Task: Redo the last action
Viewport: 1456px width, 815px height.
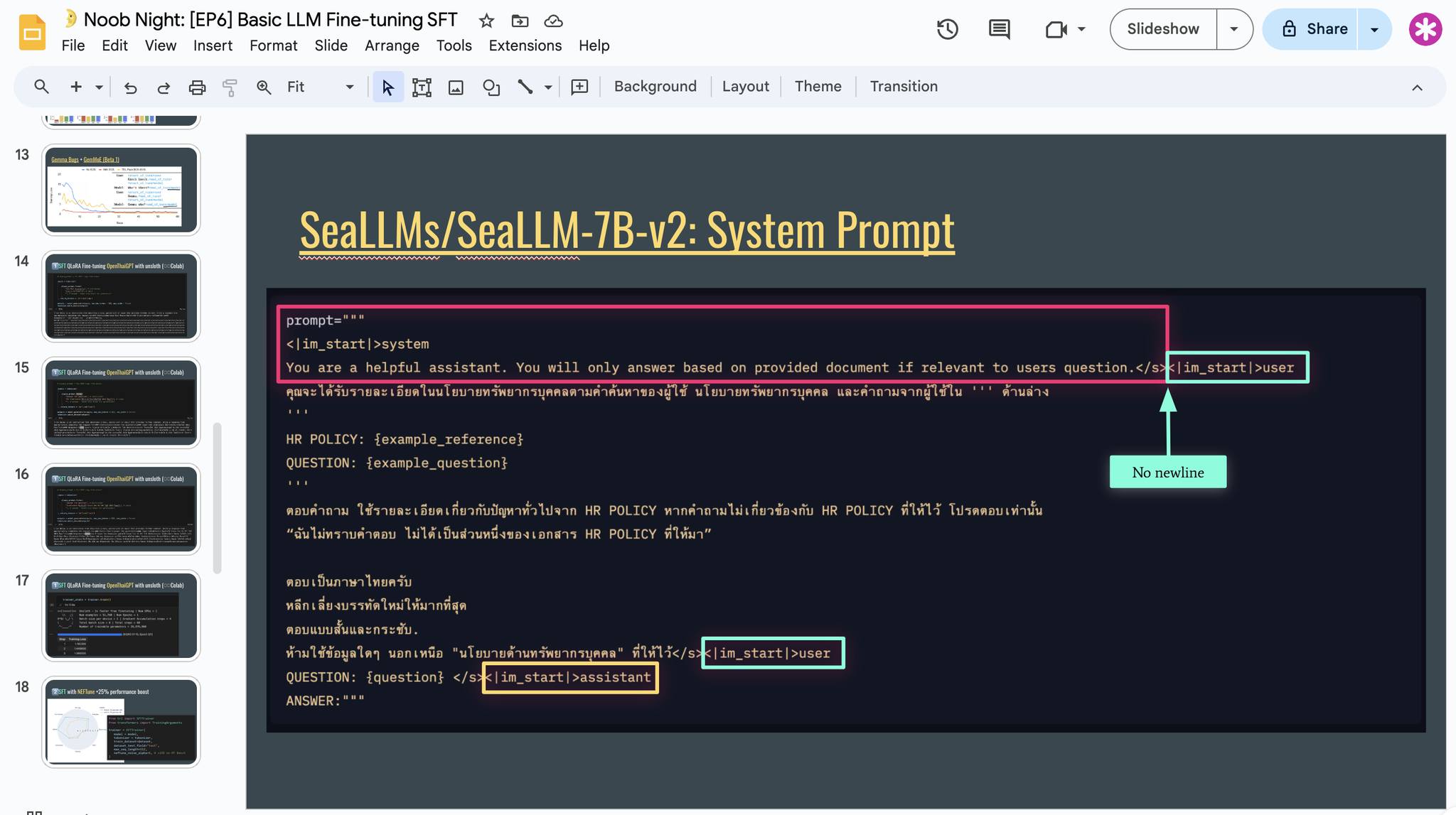Action: coord(164,87)
